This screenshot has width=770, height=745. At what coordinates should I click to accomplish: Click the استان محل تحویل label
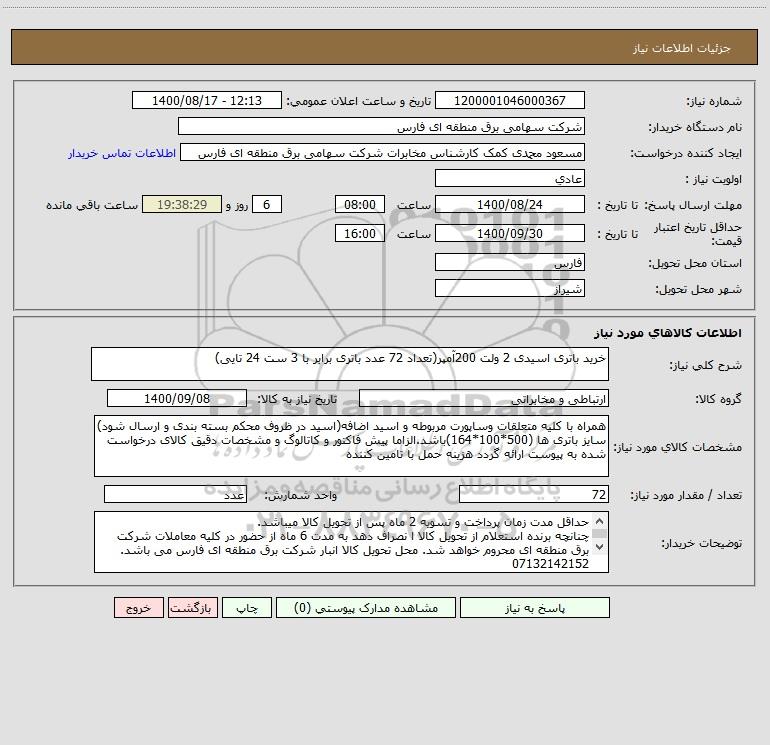pyautogui.click(x=695, y=263)
